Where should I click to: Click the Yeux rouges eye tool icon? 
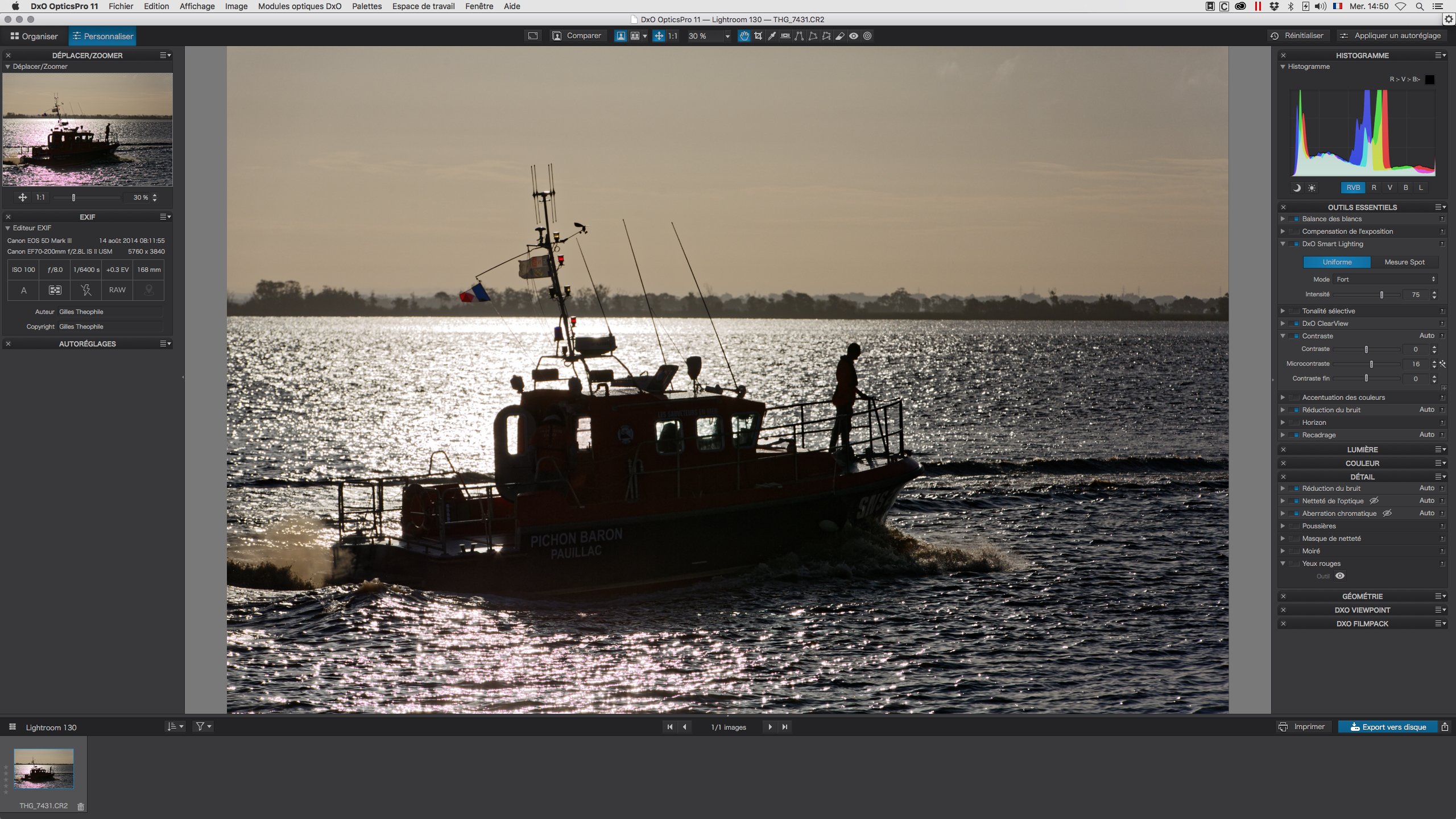1340,576
